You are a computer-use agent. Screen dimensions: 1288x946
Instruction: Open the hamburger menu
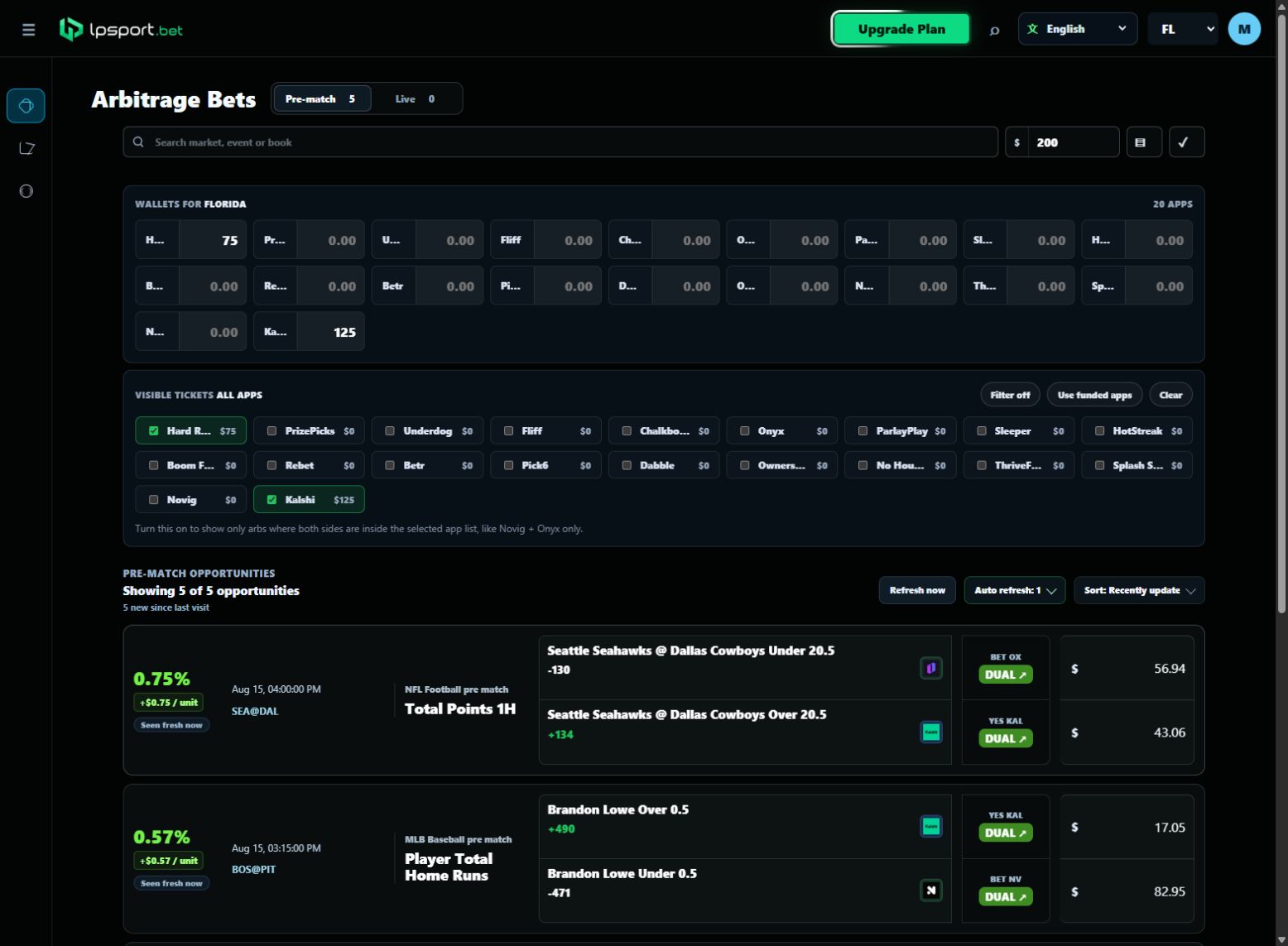pyautogui.click(x=28, y=30)
